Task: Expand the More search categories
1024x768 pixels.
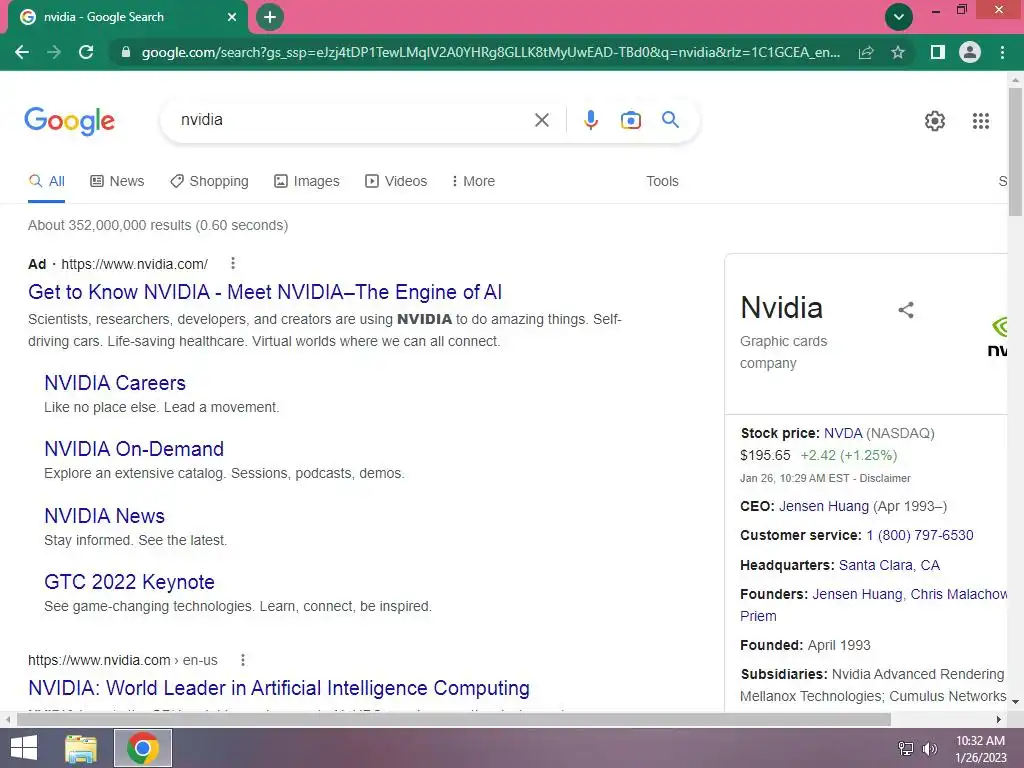Action: [473, 182]
